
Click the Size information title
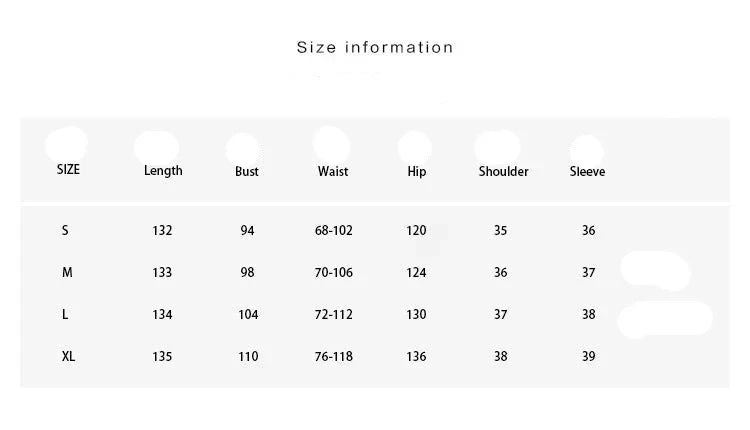[x=375, y=47]
